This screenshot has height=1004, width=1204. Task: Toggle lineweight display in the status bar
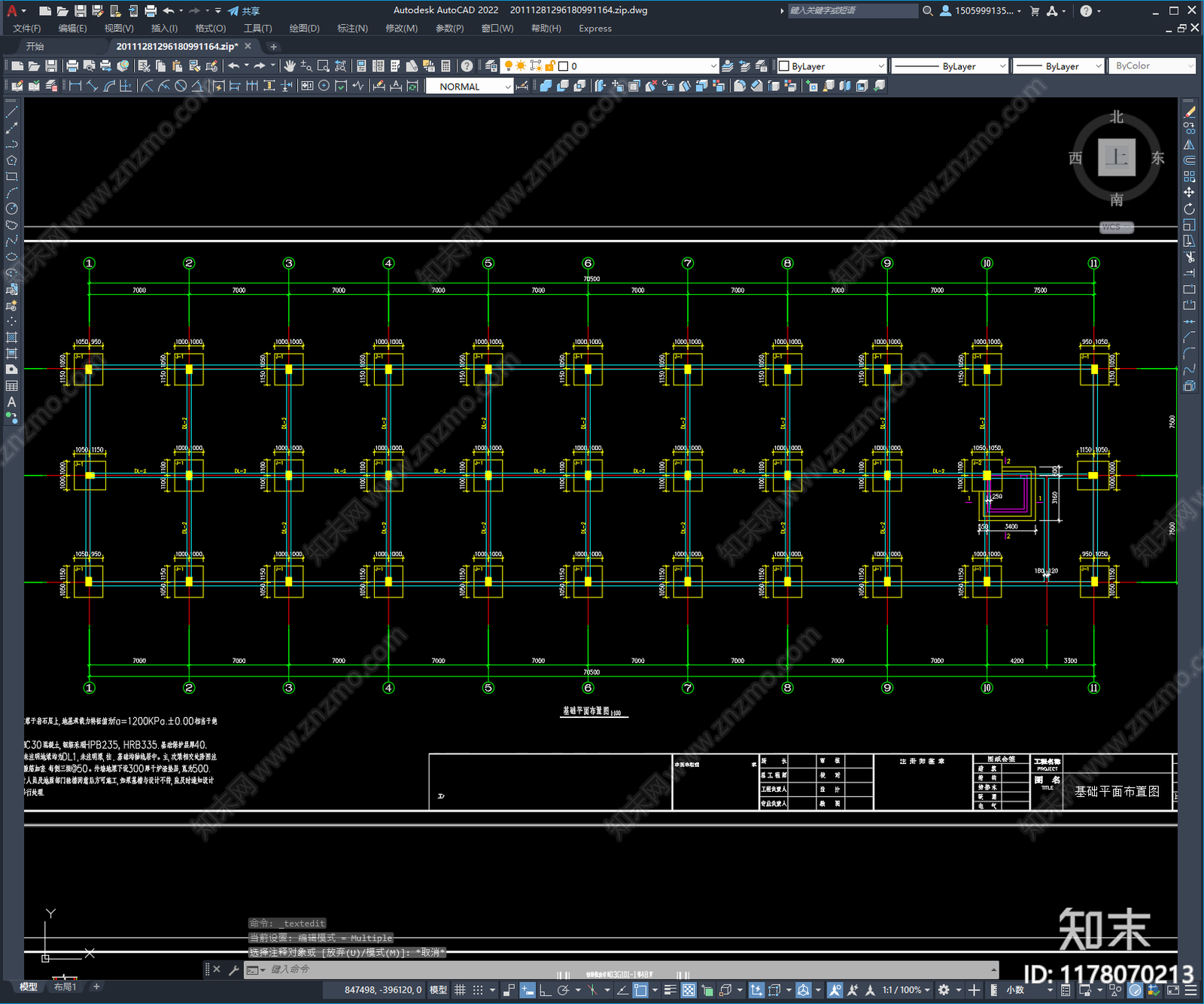coord(670,990)
